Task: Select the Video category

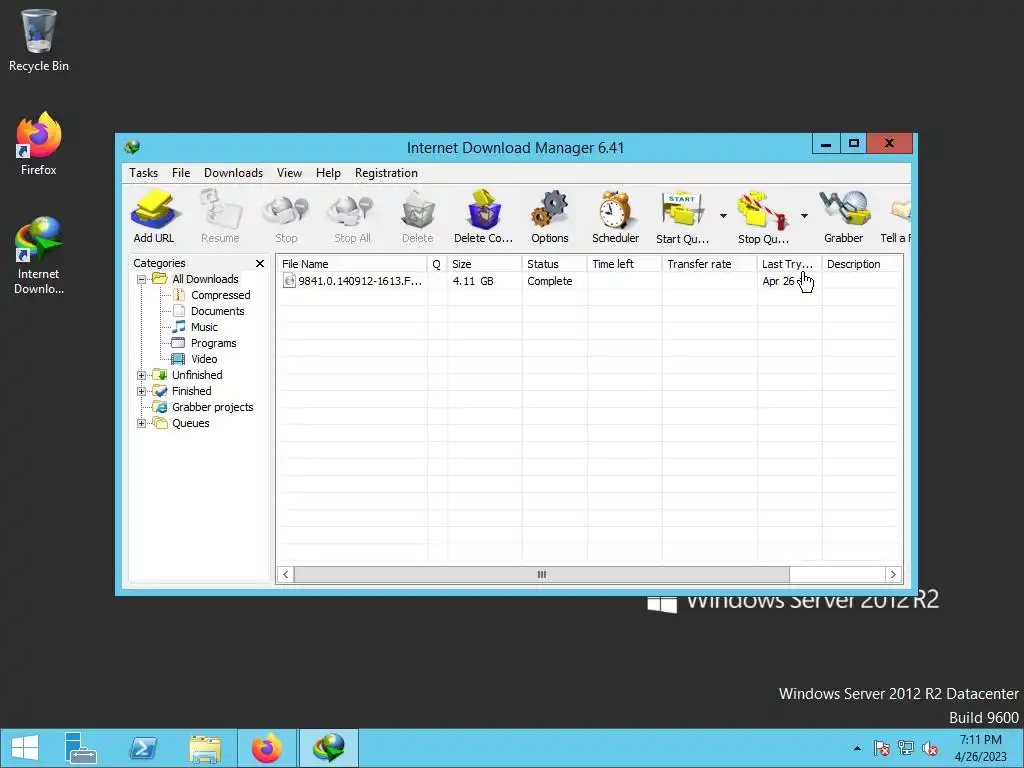Action: 204,359
